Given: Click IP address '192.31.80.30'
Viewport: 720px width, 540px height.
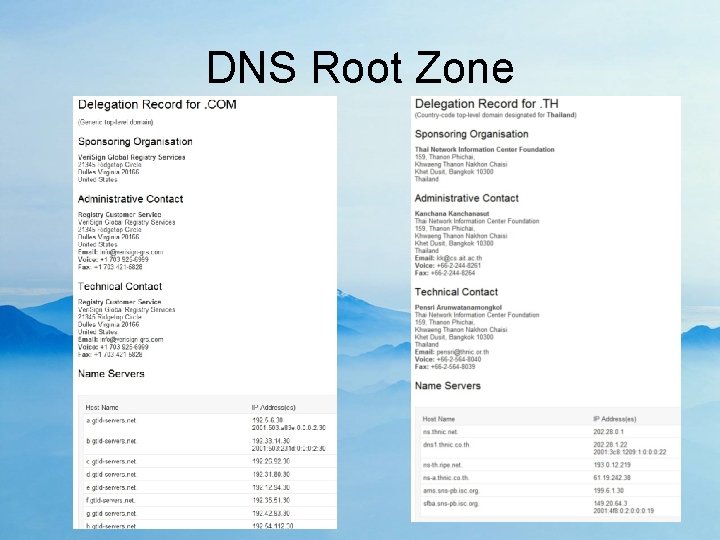Looking at the screenshot, I should [271, 474].
